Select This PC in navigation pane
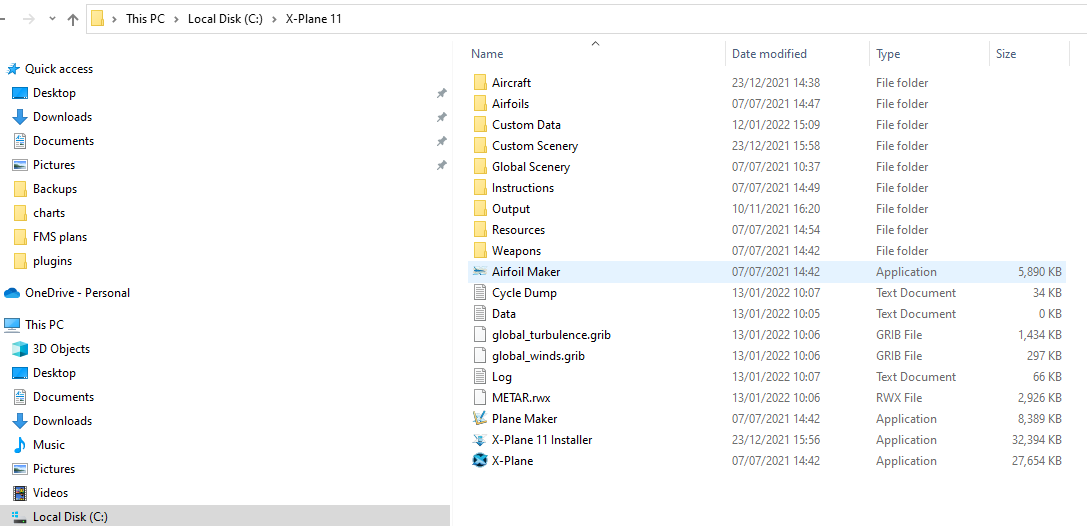Viewport: 1087px width, 526px height. pos(44,324)
